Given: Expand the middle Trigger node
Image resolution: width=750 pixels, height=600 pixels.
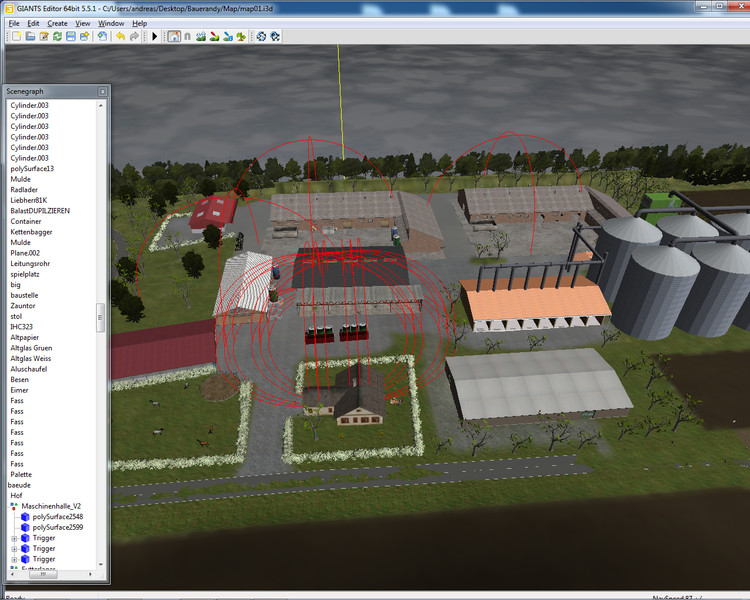Looking at the screenshot, I should coord(14,549).
